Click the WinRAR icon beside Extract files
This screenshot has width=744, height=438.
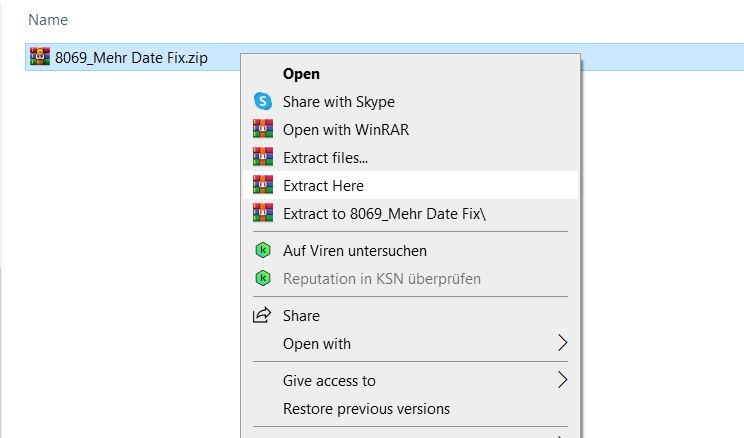pyautogui.click(x=263, y=157)
